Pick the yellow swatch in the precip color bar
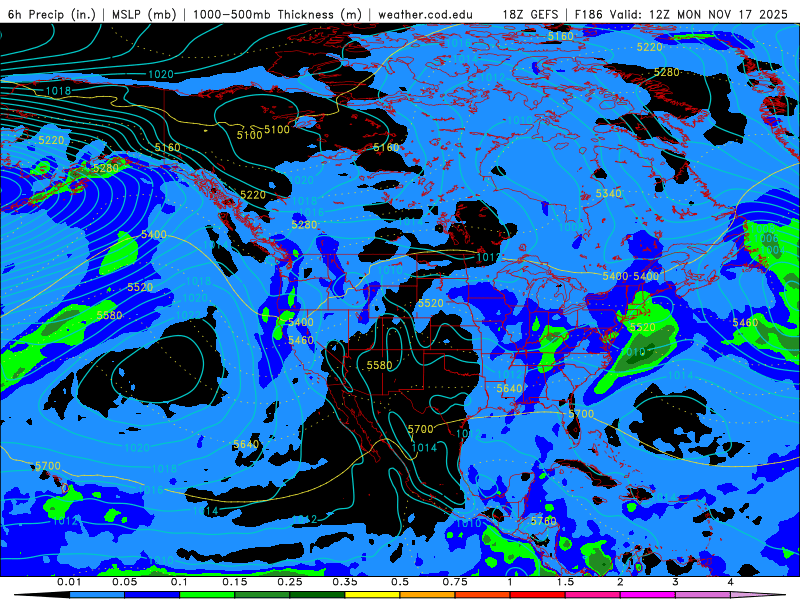Viewport: 800px width, 600px height. (x=372, y=595)
